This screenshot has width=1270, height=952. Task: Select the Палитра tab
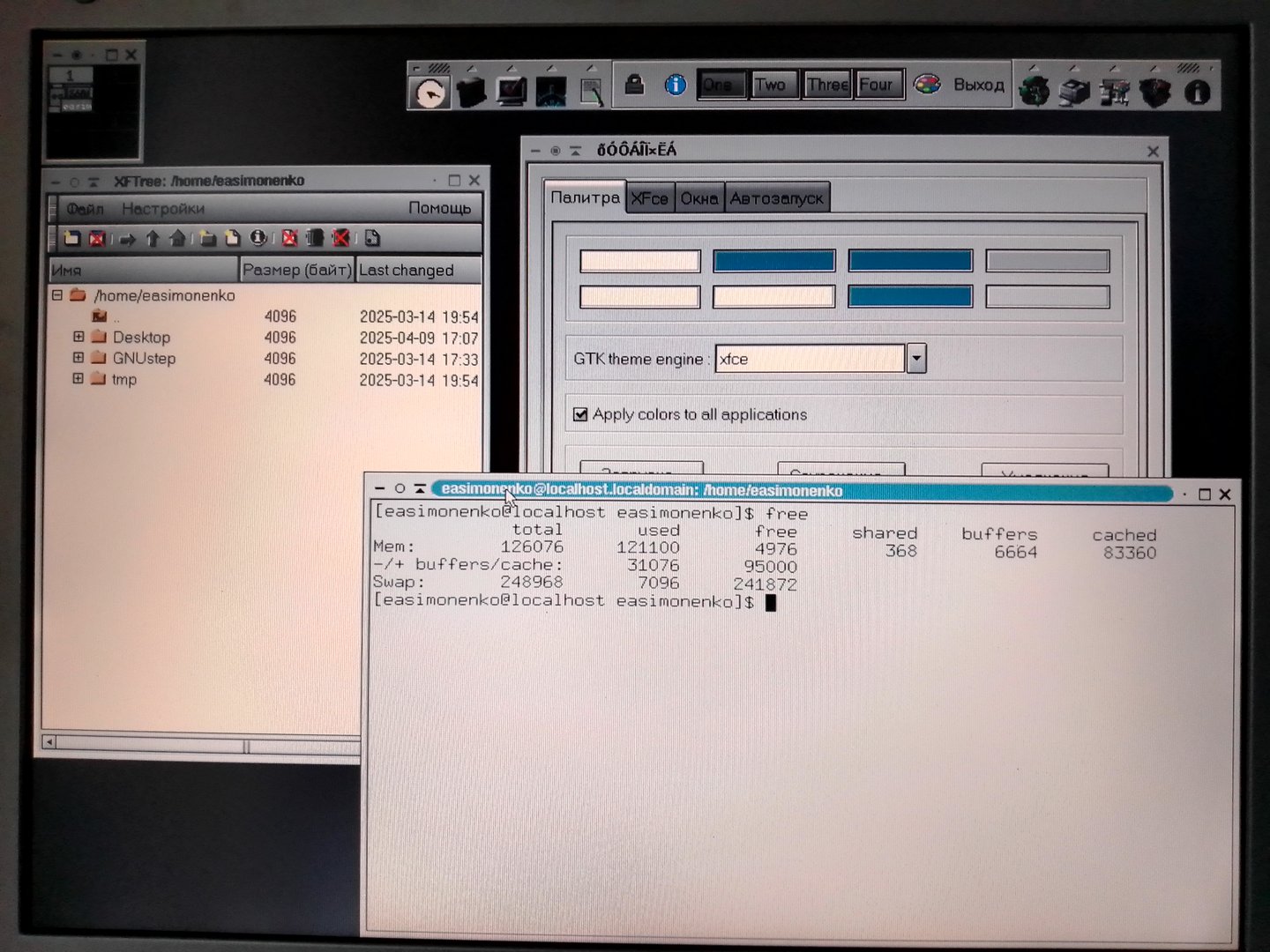point(584,197)
